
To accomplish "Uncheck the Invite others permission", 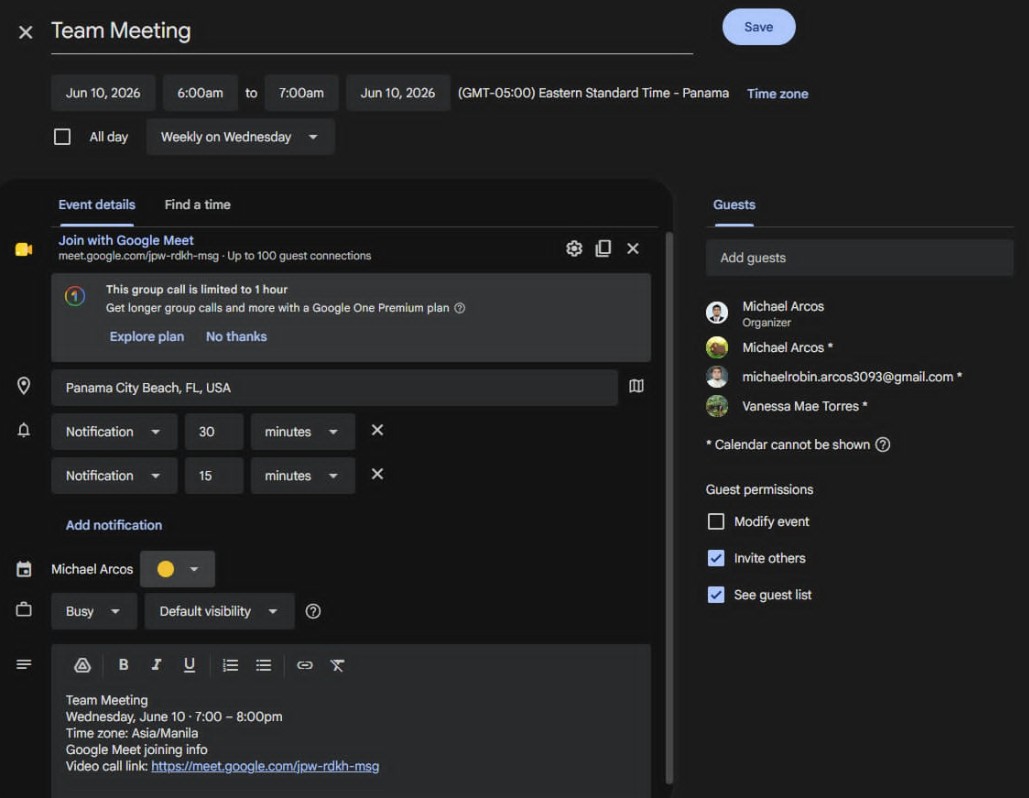I will click(716, 558).
